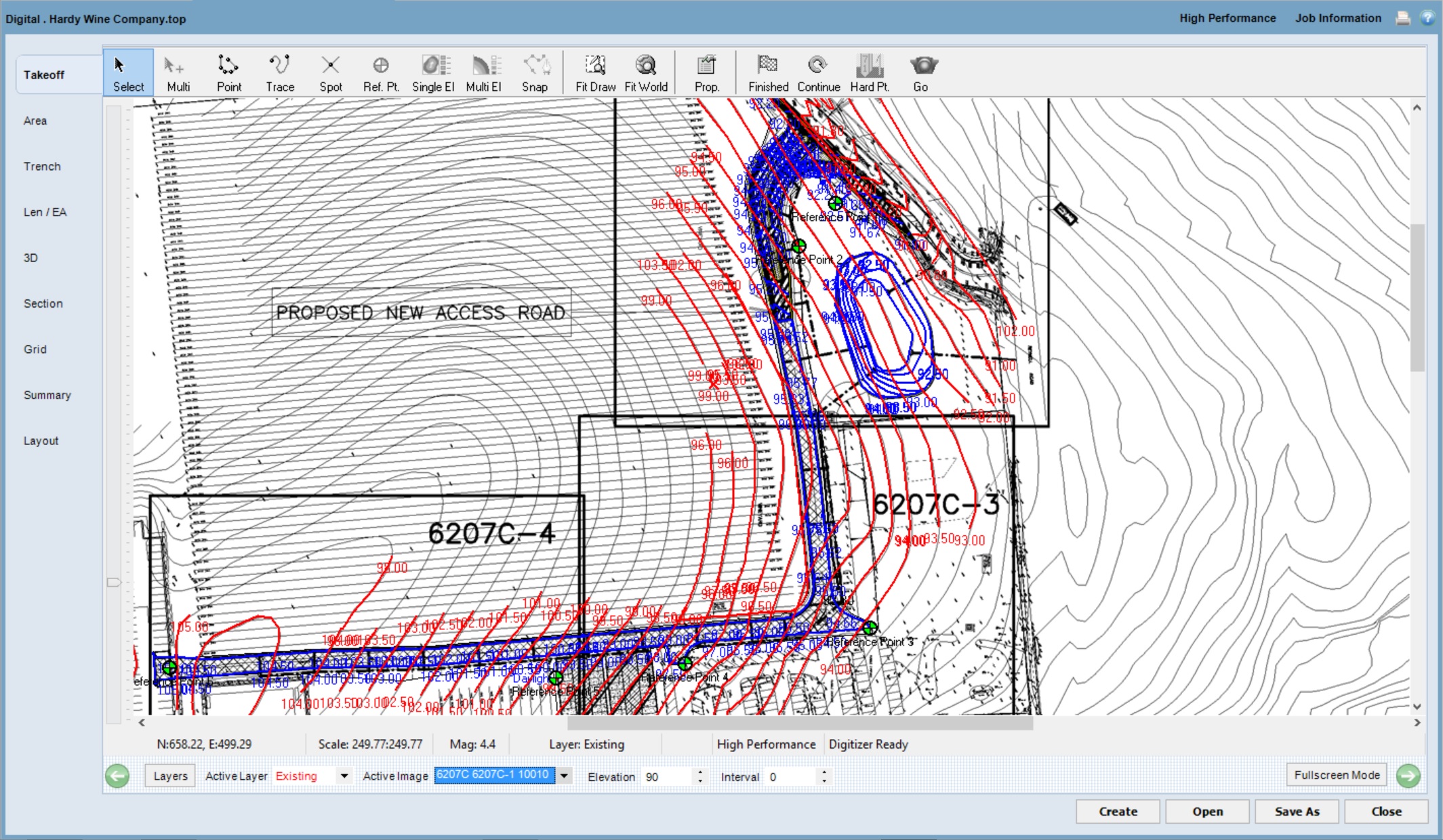1443x840 pixels.
Task: Toggle High Performance mode in header
Action: [1227, 18]
